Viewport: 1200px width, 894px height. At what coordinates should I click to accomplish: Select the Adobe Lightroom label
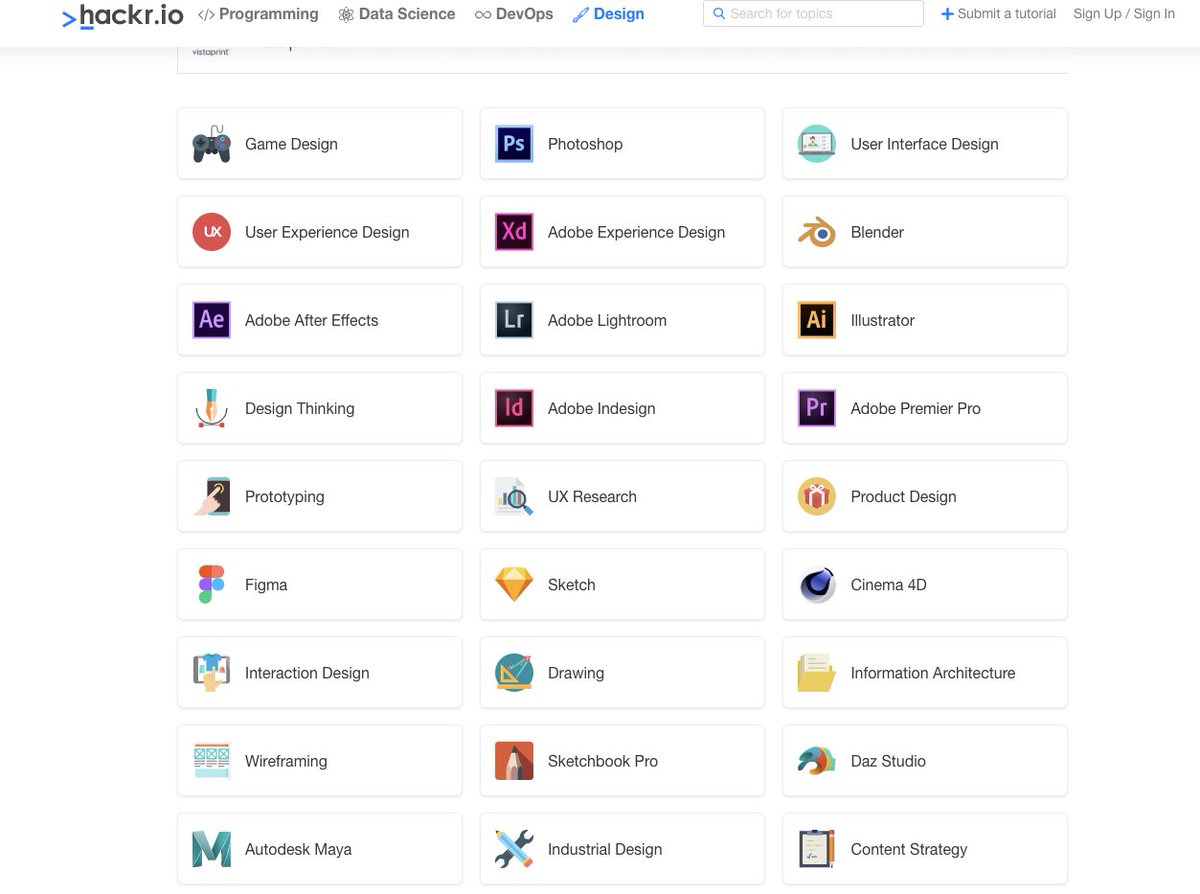coord(607,320)
